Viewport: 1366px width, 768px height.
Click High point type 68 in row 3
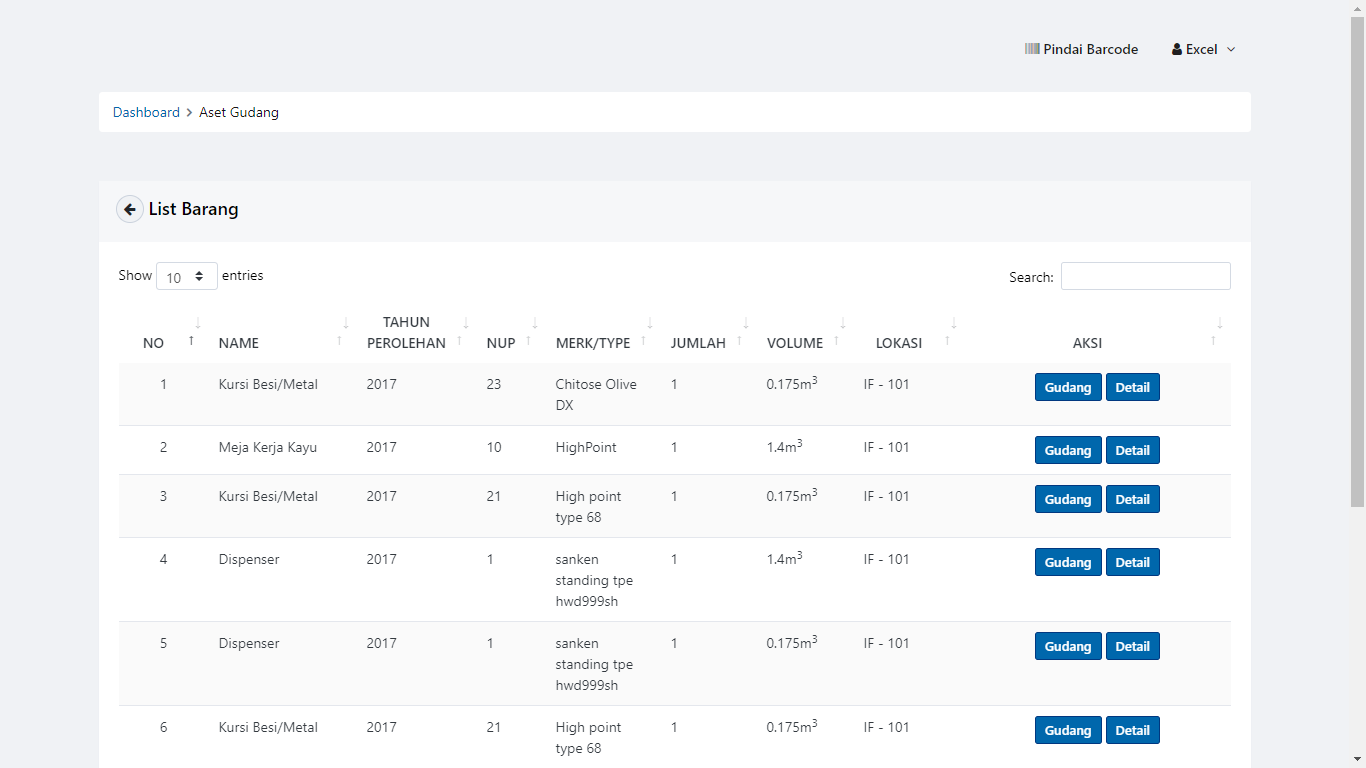click(588, 507)
